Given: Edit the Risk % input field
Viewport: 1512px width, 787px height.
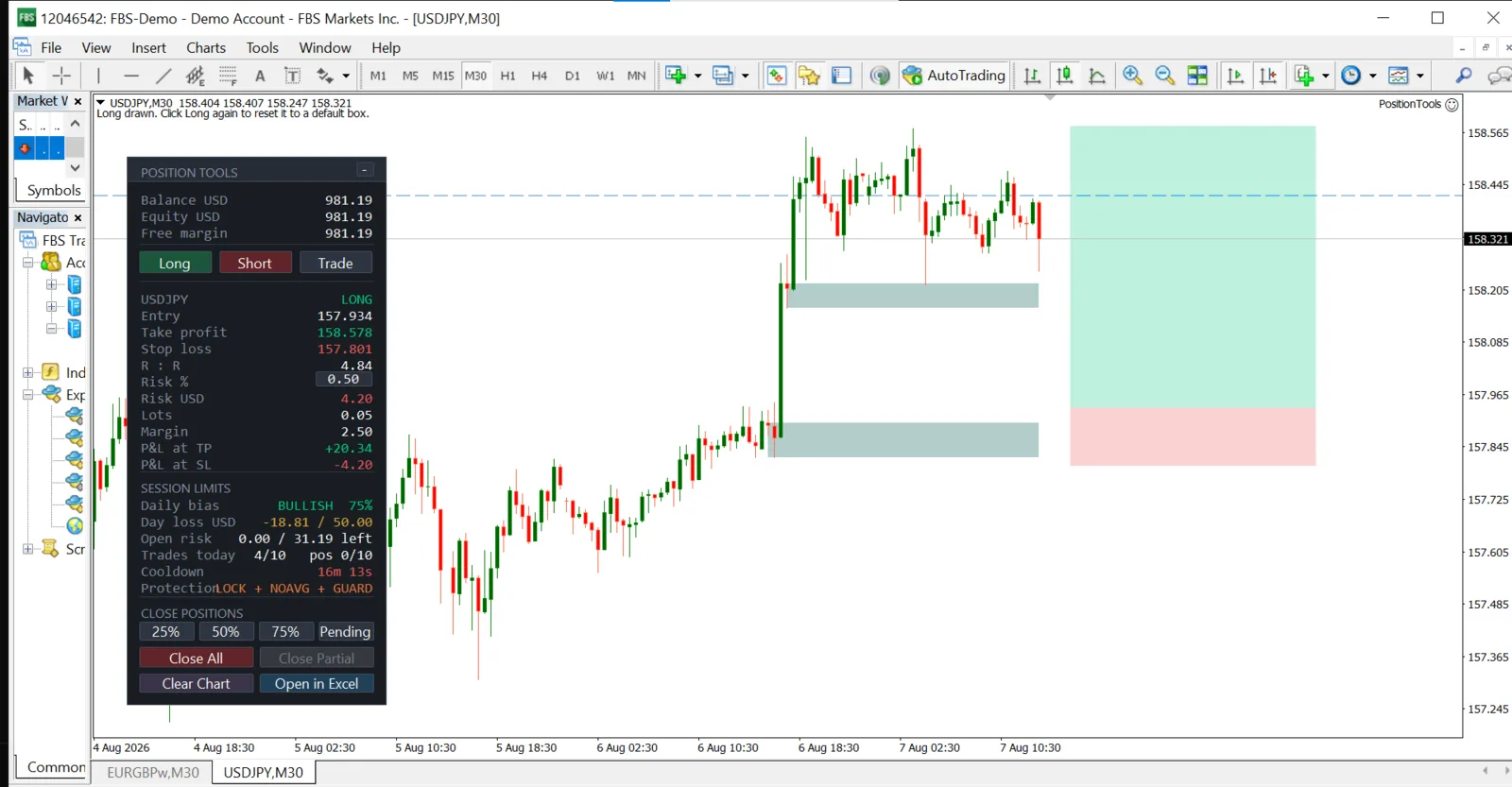Looking at the screenshot, I should (x=344, y=380).
